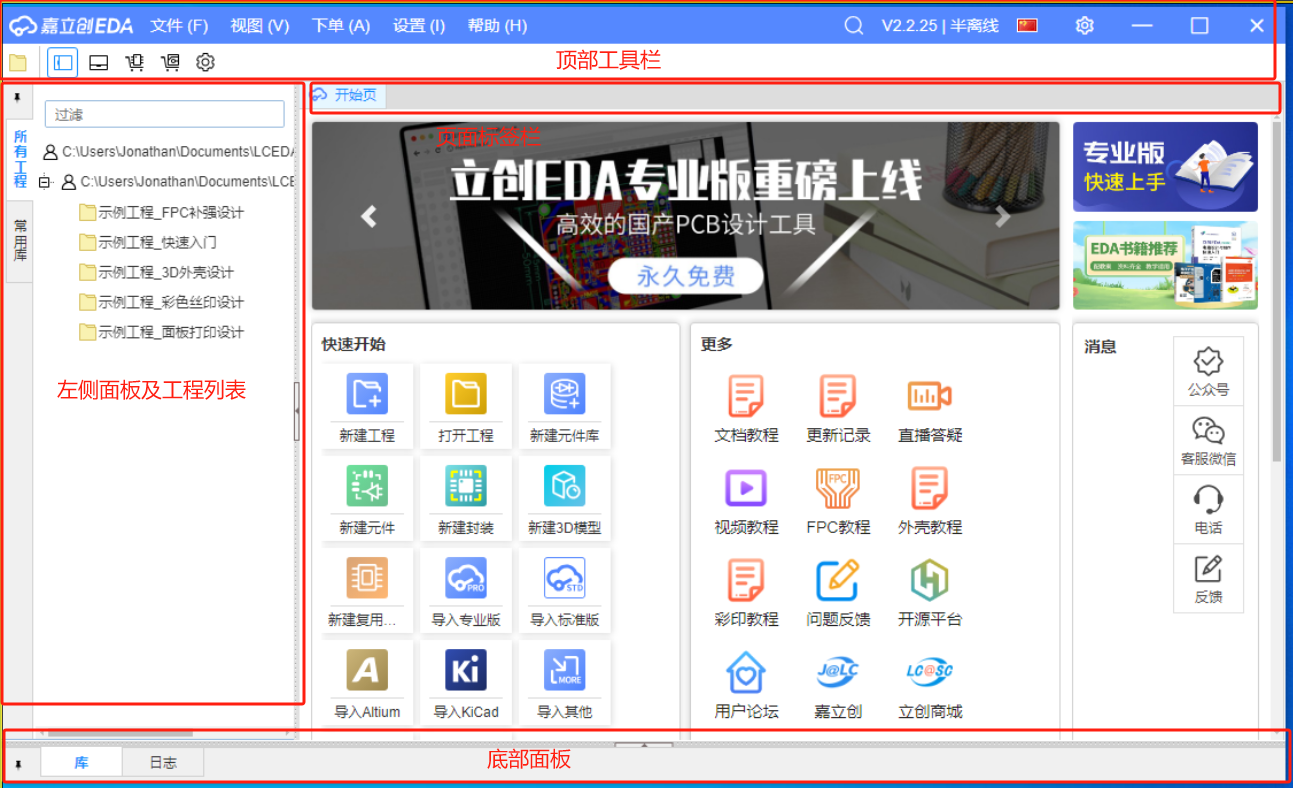Expand bottom panel with splitter arrow

644,743
